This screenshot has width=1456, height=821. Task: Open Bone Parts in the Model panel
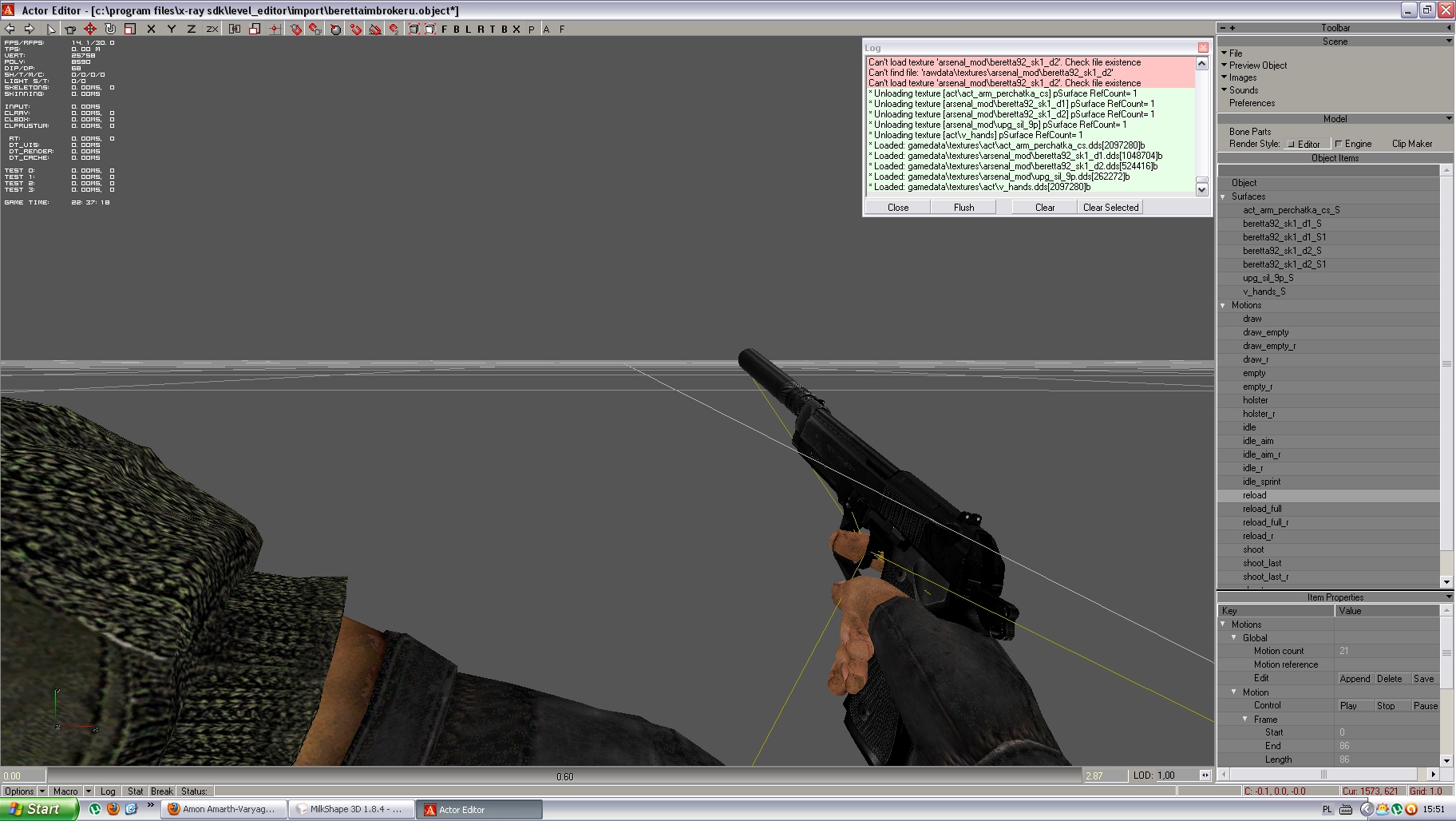[1250, 132]
